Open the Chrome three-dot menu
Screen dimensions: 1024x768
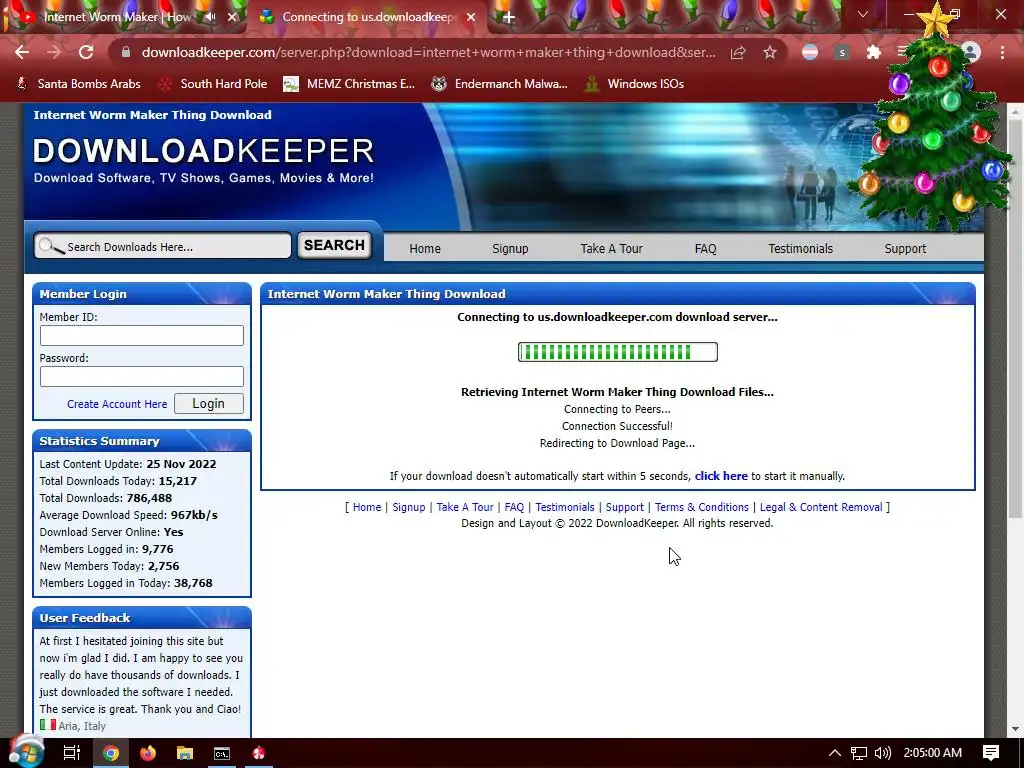point(1002,52)
